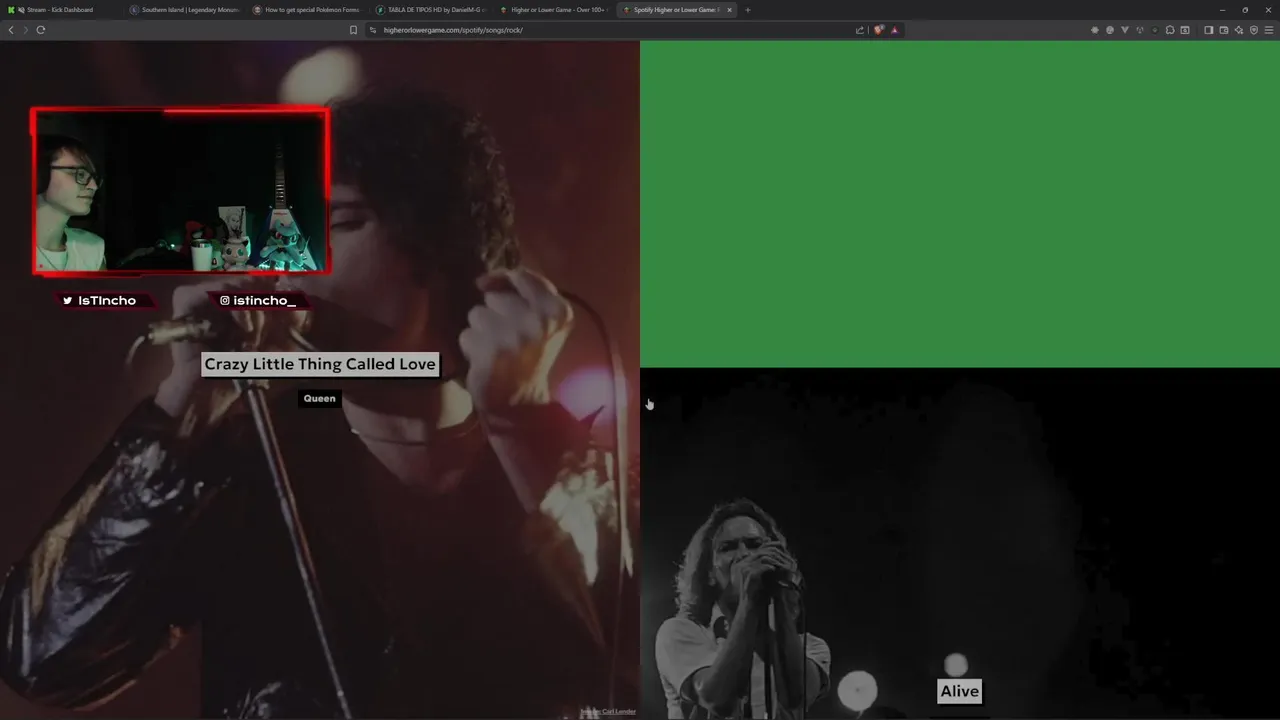Screen dimensions: 1280x720
Task: Click the Queen artist label
Action: 320,398
